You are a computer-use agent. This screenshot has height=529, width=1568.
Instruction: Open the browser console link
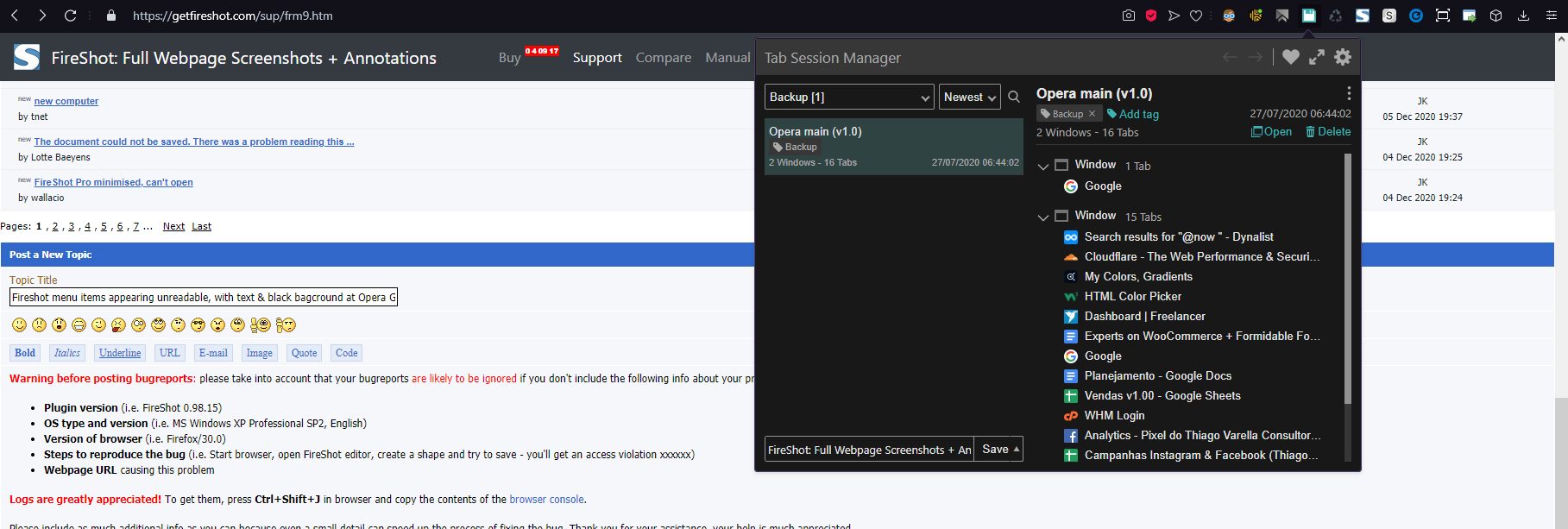(547, 500)
